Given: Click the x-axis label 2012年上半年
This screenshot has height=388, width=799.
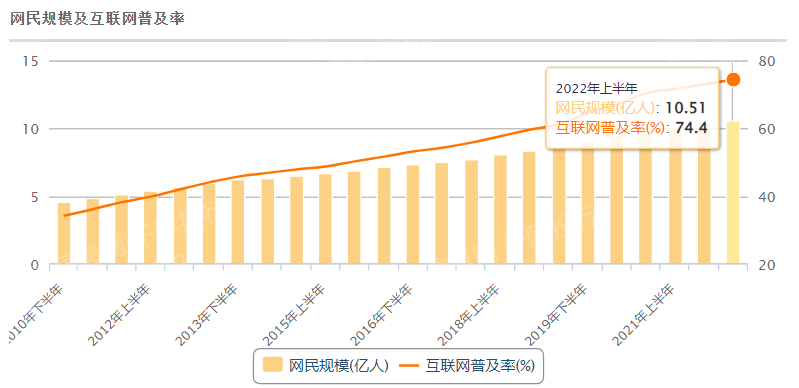Looking at the screenshot, I should pos(120,315).
